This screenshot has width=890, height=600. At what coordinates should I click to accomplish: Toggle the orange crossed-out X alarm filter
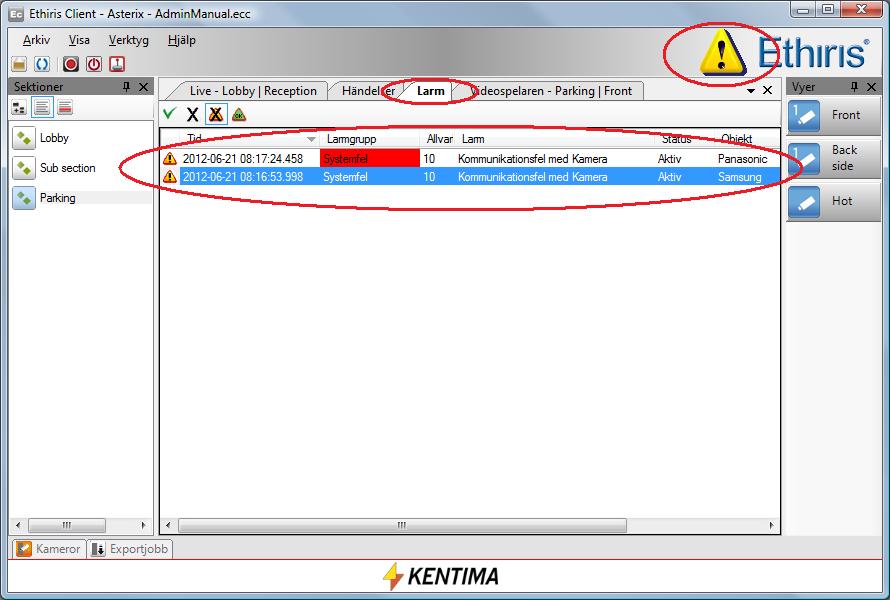[x=216, y=114]
